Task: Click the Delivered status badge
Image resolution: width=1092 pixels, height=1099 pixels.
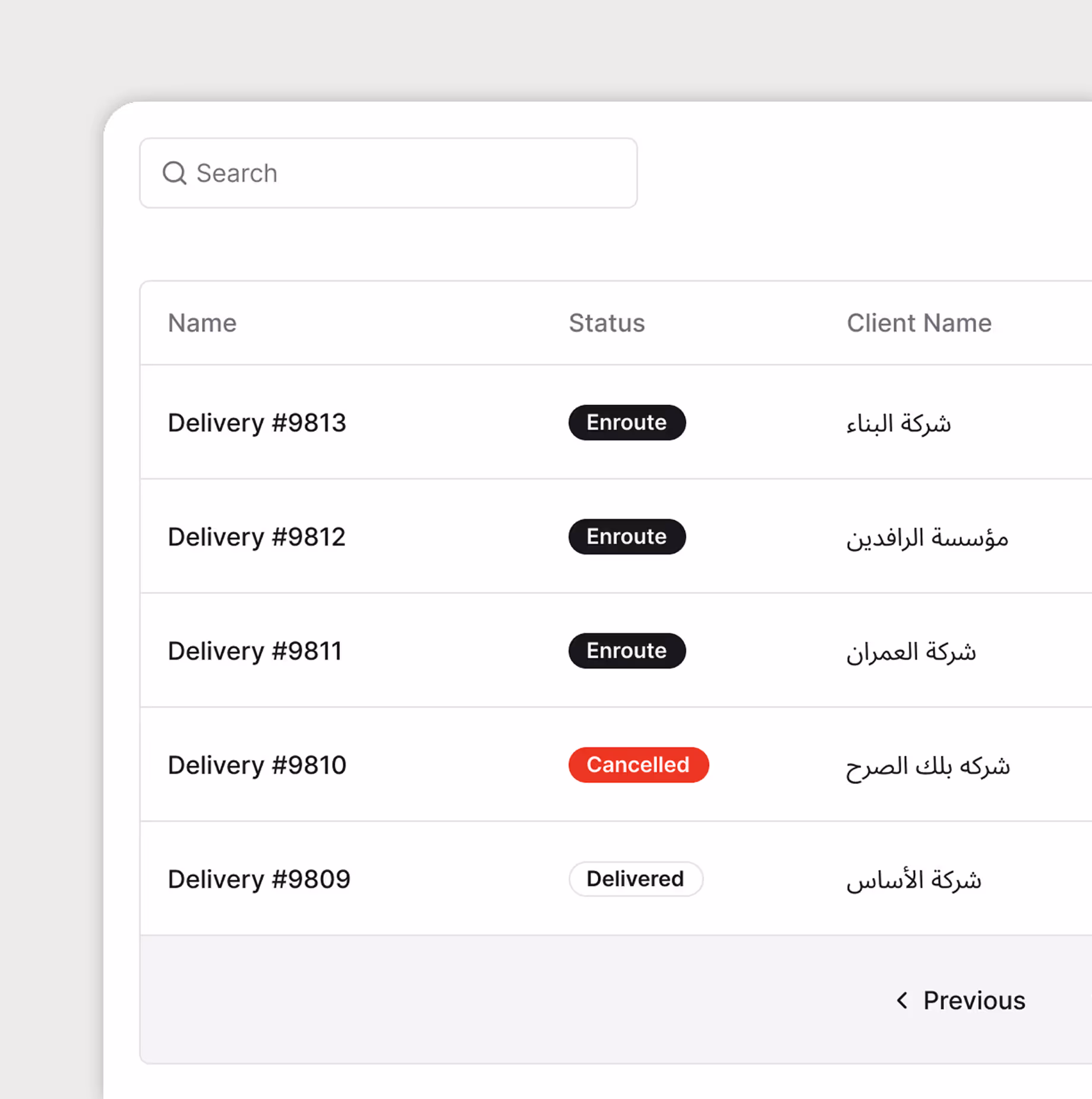Action: coord(635,879)
